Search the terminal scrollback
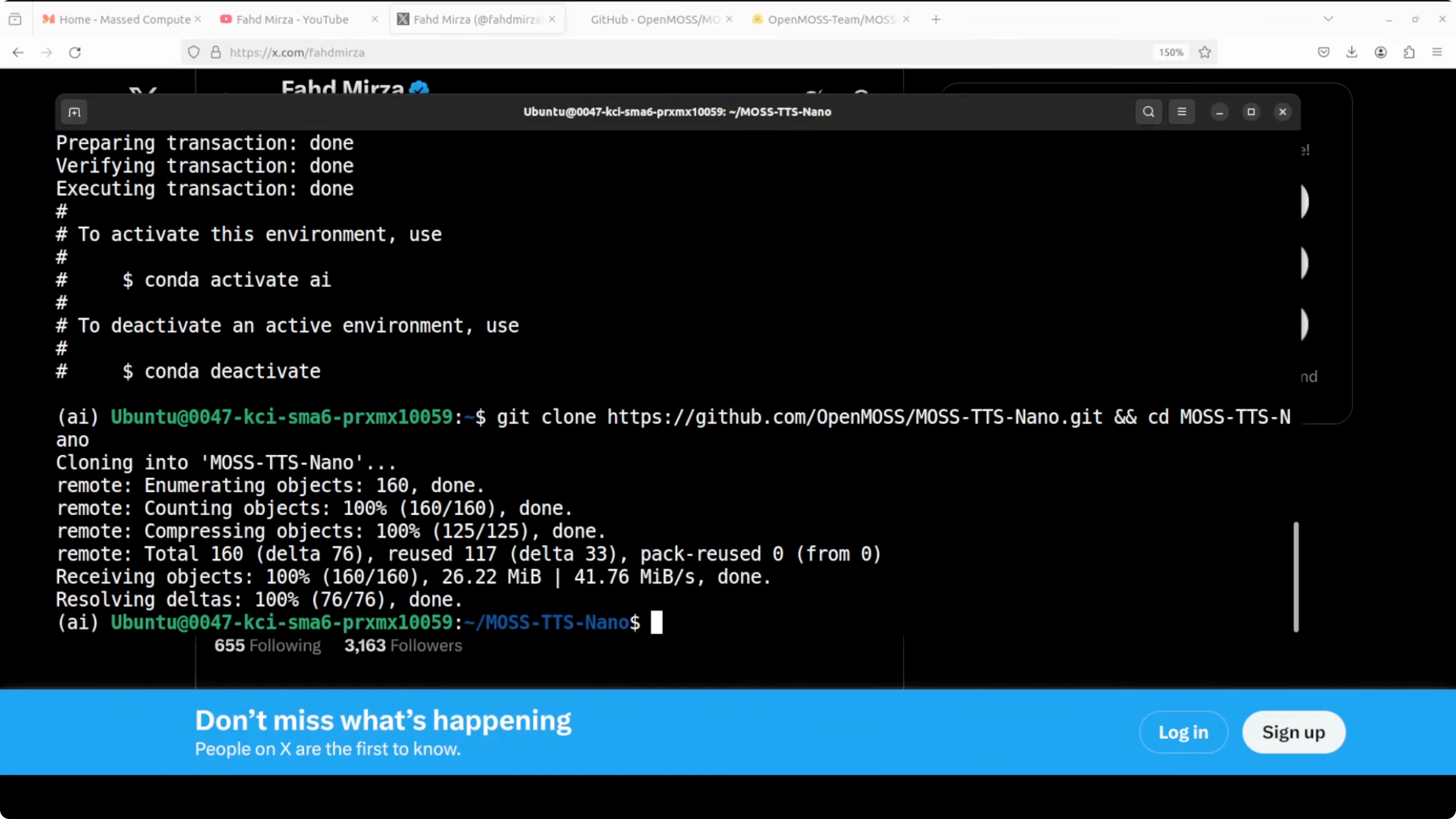The width and height of the screenshot is (1456, 819). pyautogui.click(x=1149, y=111)
